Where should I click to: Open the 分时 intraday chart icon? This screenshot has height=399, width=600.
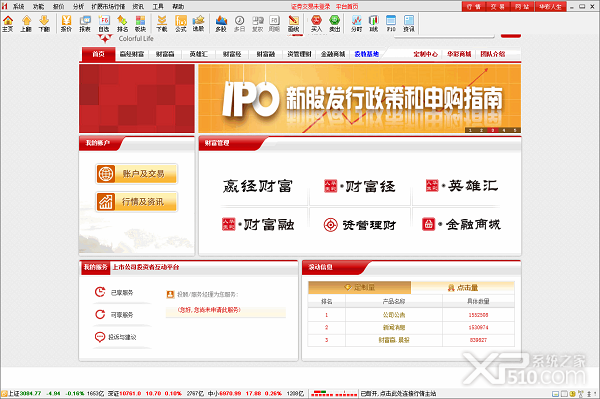point(356,24)
